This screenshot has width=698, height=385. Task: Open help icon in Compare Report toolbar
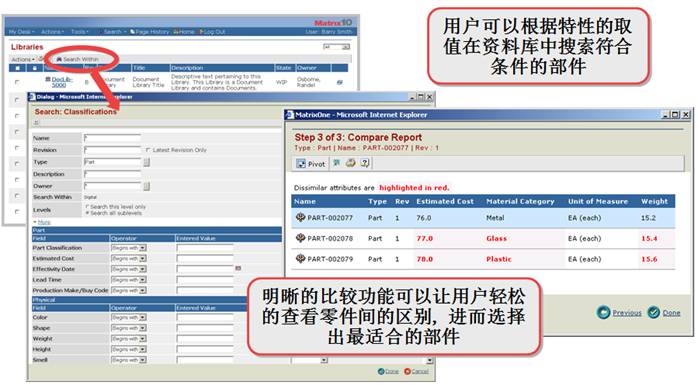coord(365,163)
